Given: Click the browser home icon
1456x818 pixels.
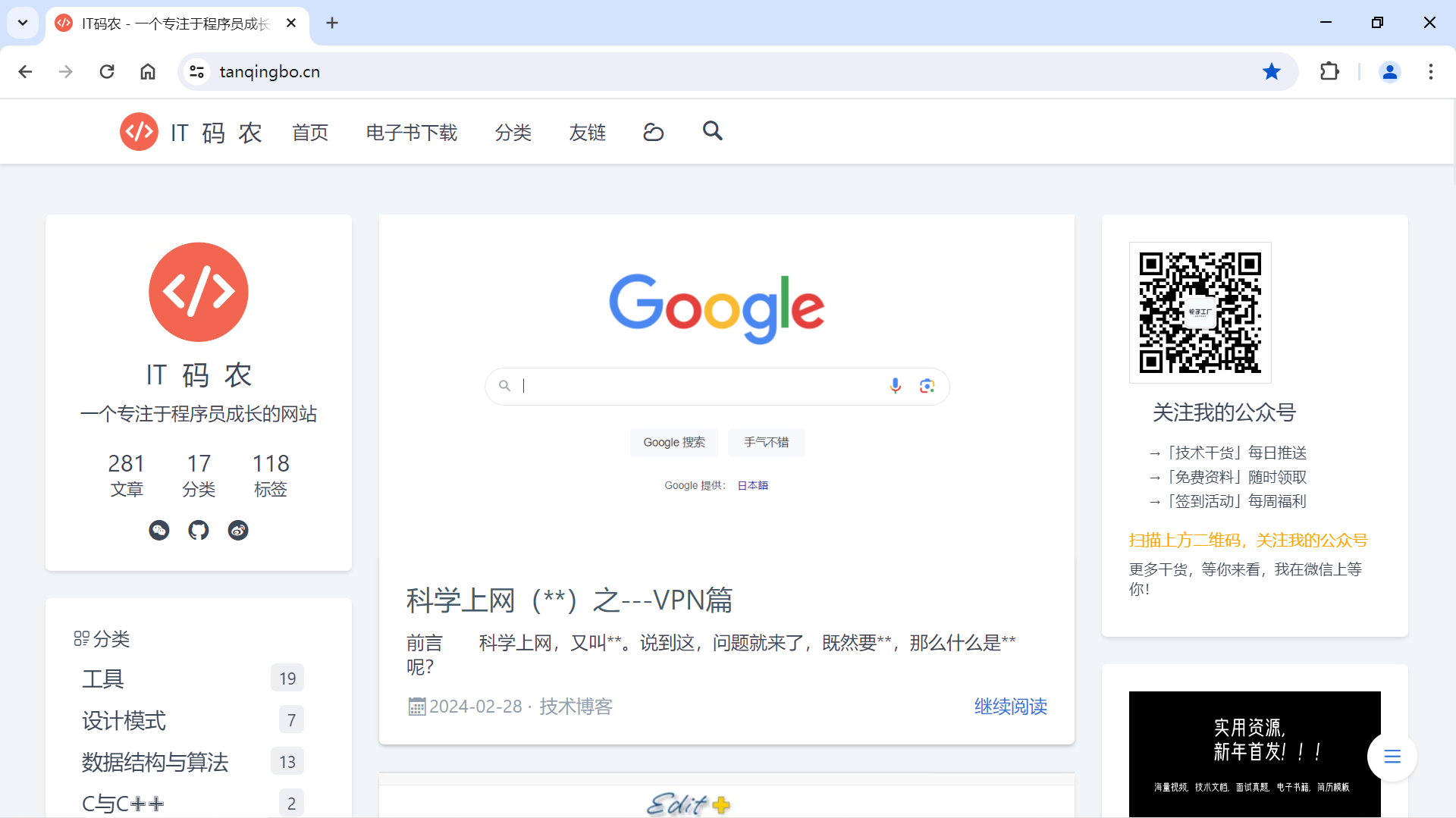Looking at the screenshot, I should coord(148,72).
